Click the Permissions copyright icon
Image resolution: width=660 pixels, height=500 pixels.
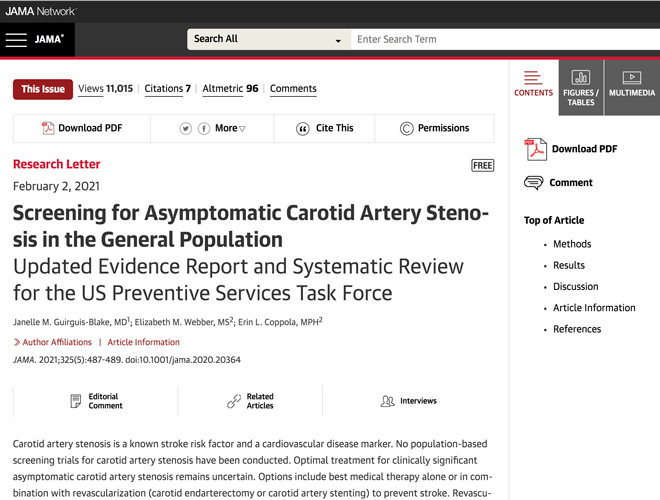click(407, 128)
